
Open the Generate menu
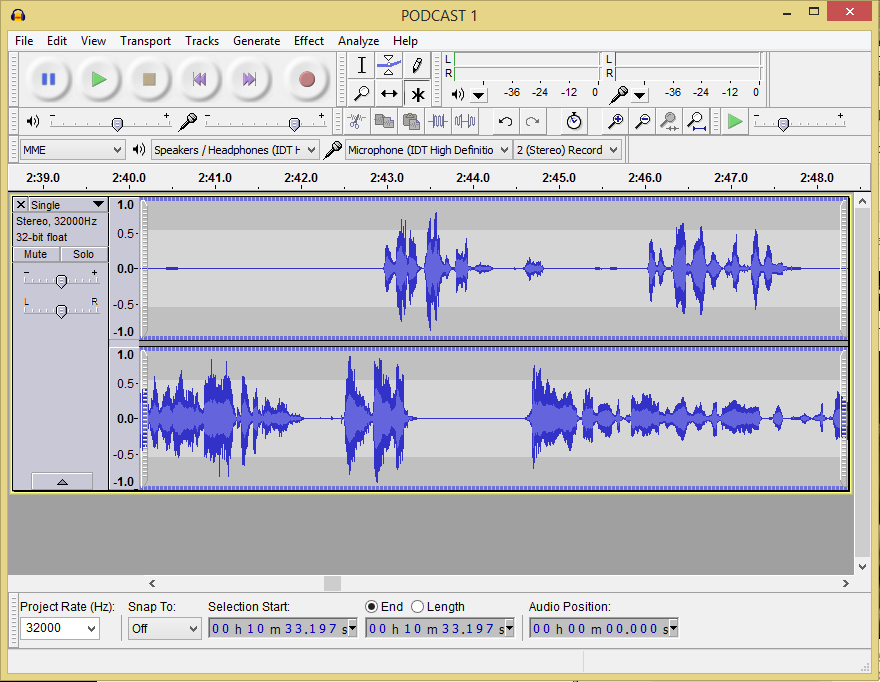tap(256, 41)
